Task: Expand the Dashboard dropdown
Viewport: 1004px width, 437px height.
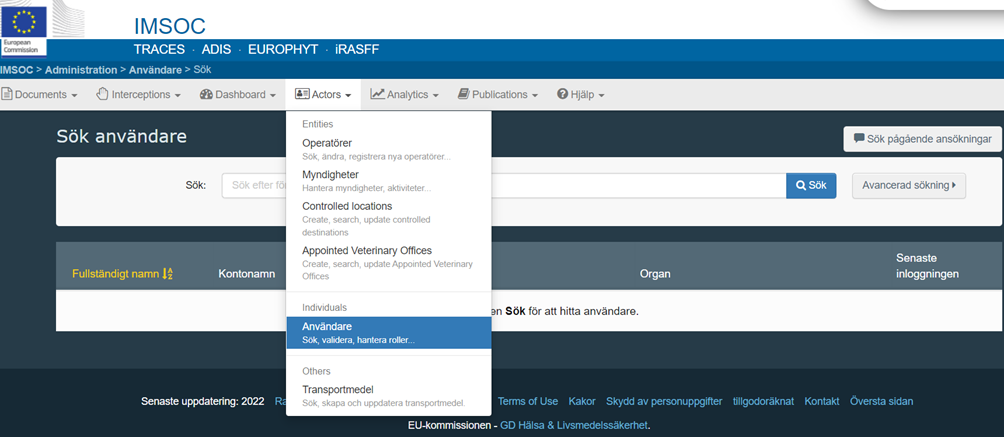Action: click(x=238, y=94)
